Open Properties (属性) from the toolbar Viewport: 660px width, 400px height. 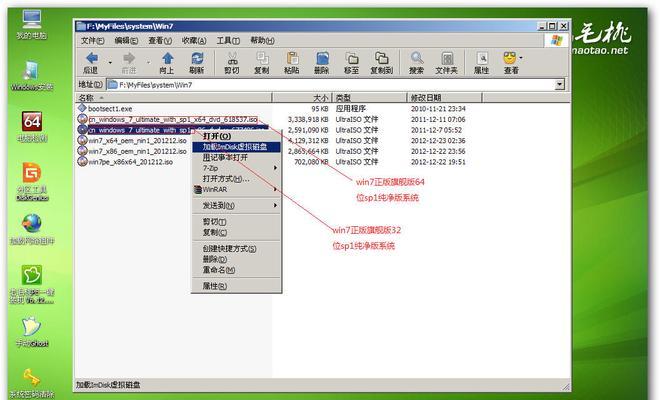click(482, 62)
